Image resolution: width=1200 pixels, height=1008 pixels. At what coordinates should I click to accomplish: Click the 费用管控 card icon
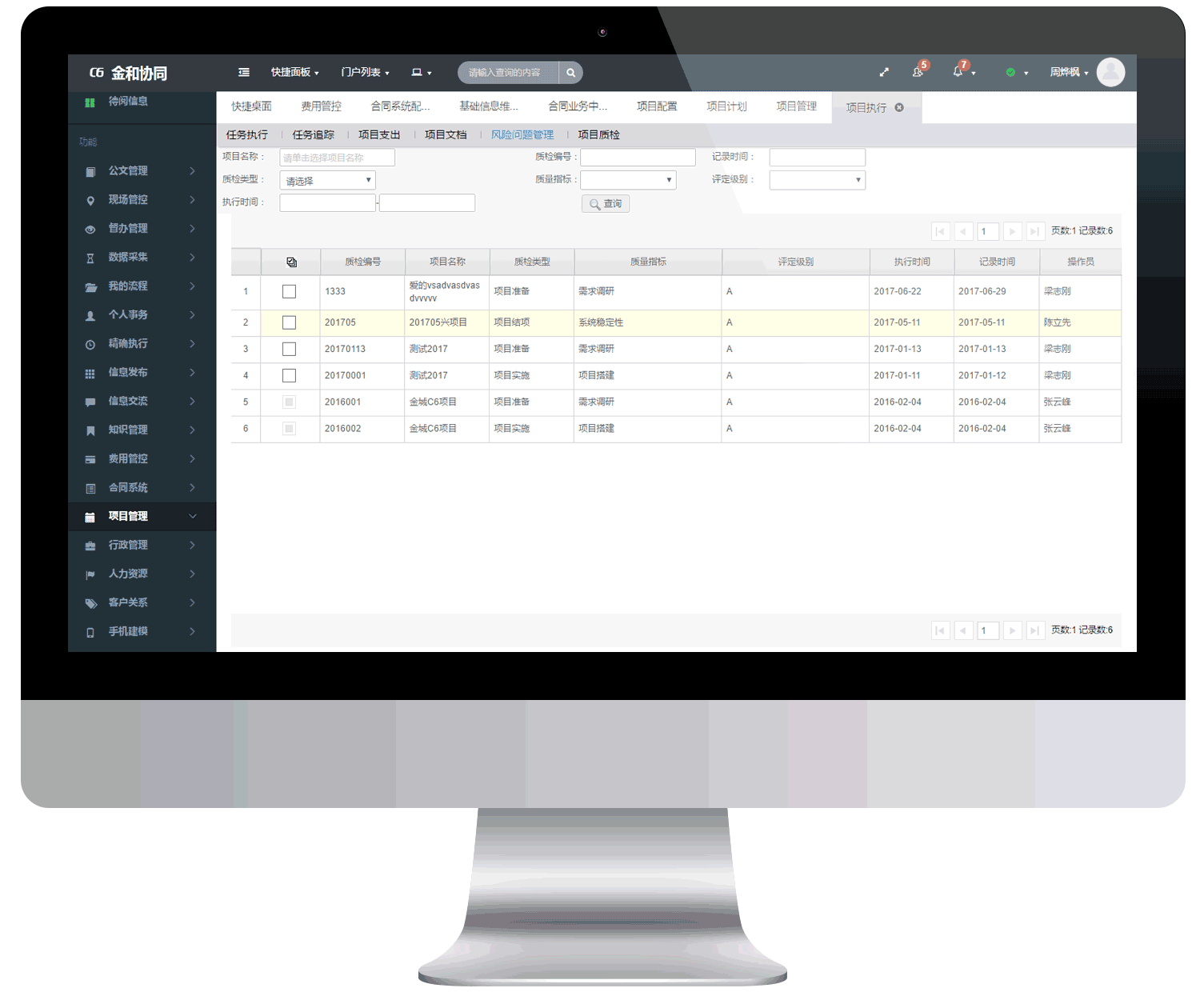click(x=90, y=459)
